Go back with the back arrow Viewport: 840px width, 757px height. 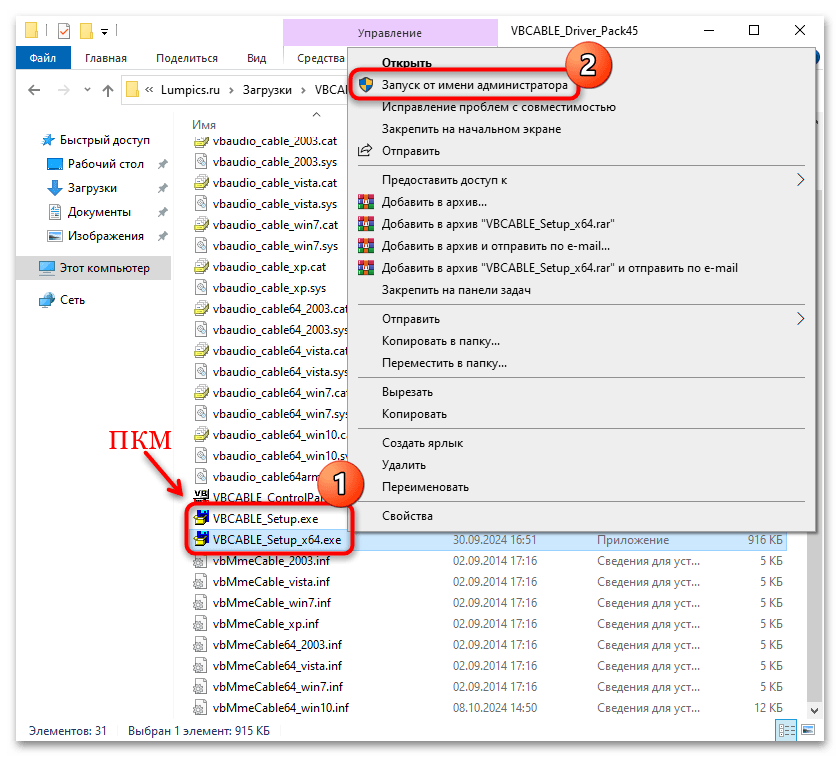coord(34,90)
